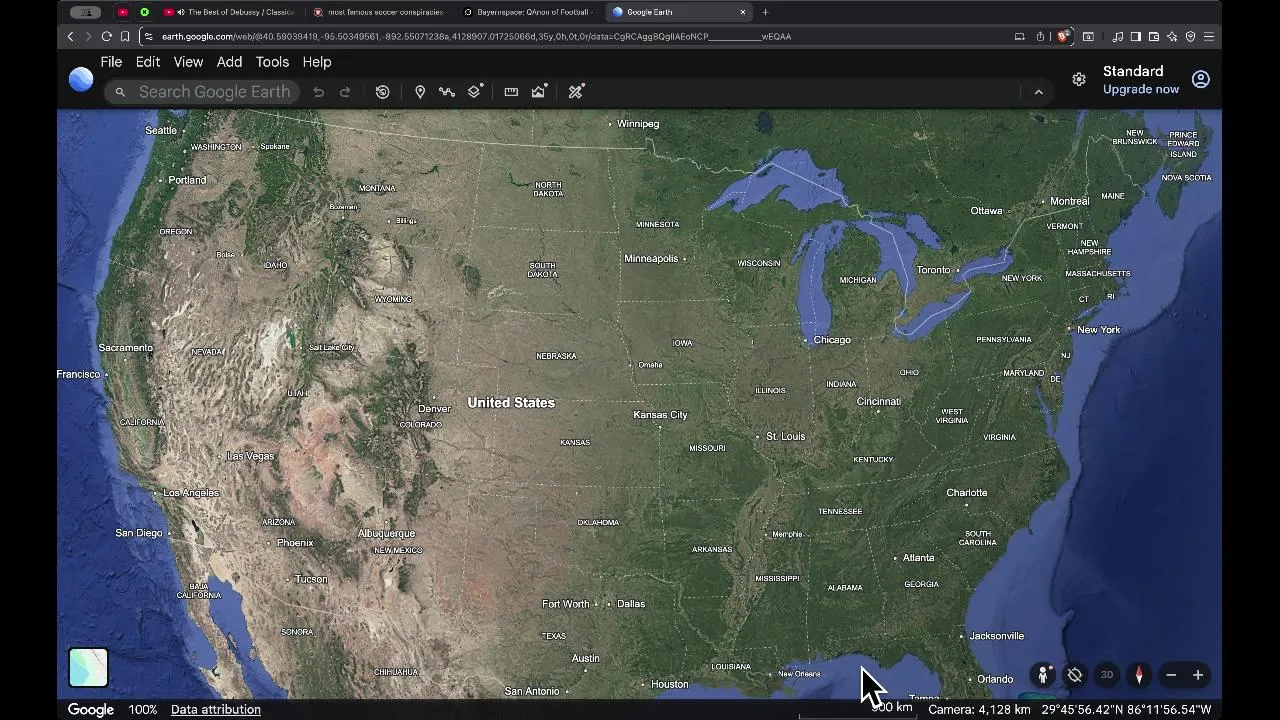1280x720 pixels.
Task: Open the historical imagery clock tool
Action: click(x=382, y=92)
